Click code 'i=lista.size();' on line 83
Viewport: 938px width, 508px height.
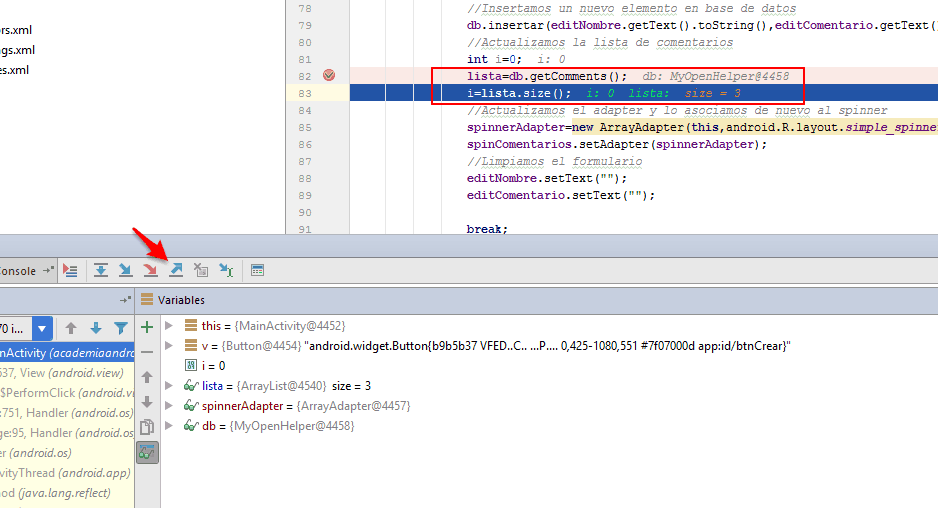pos(519,93)
